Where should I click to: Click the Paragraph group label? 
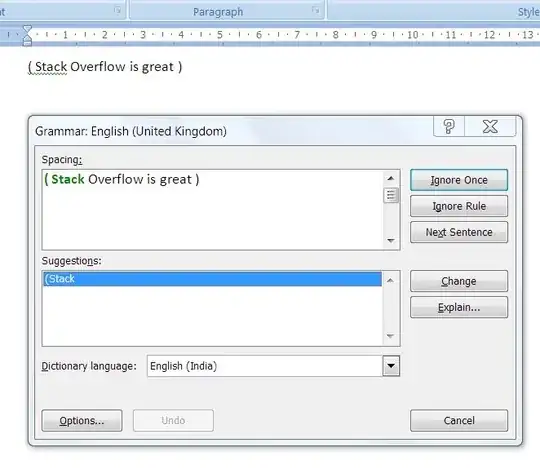218,12
